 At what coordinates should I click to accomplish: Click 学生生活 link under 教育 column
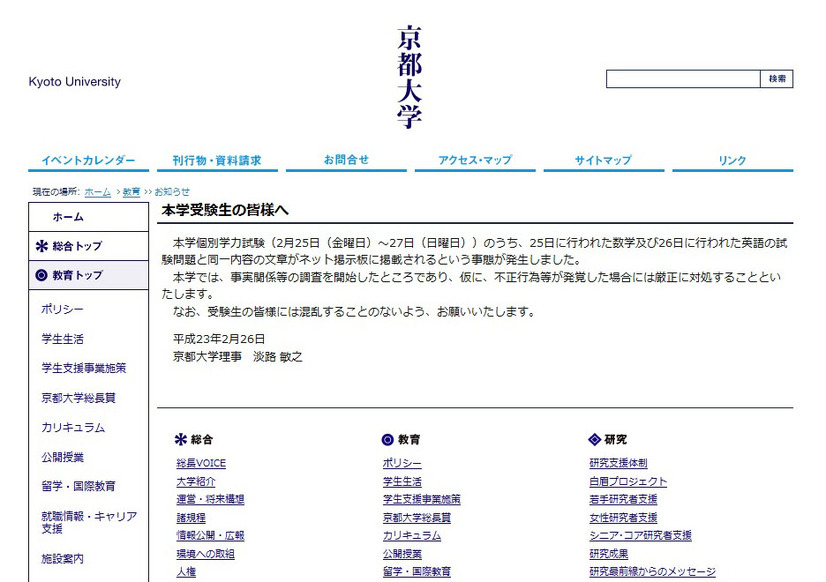pyautogui.click(x=402, y=481)
